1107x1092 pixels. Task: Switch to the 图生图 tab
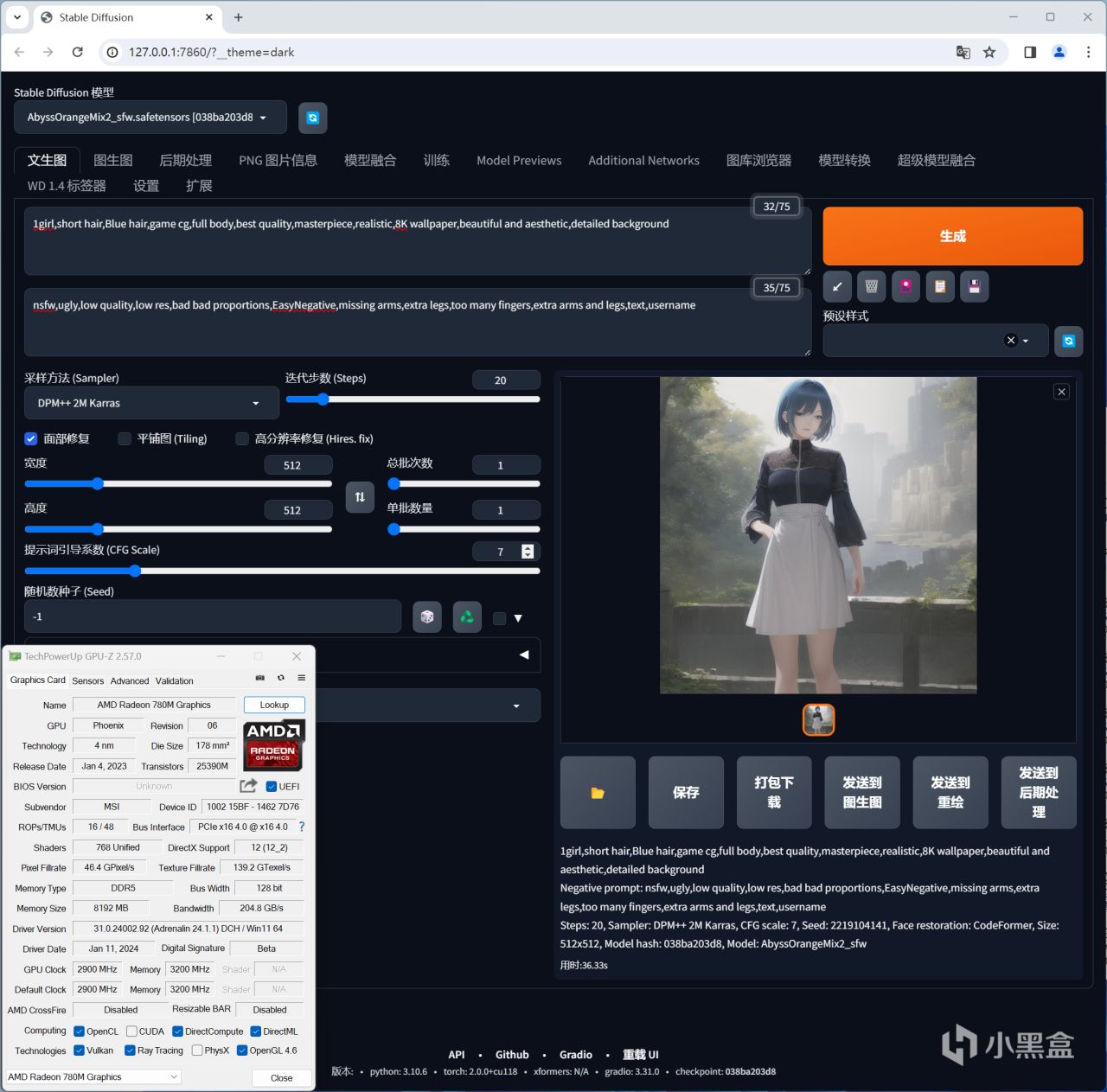(x=112, y=161)
